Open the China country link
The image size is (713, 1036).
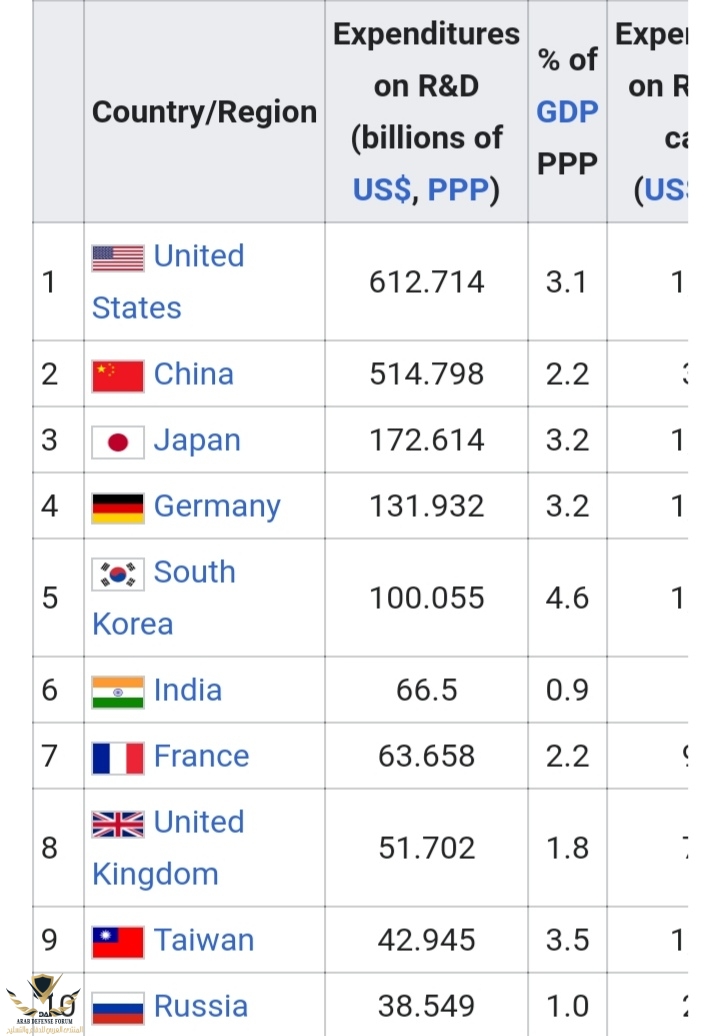(x=193, y=374)
